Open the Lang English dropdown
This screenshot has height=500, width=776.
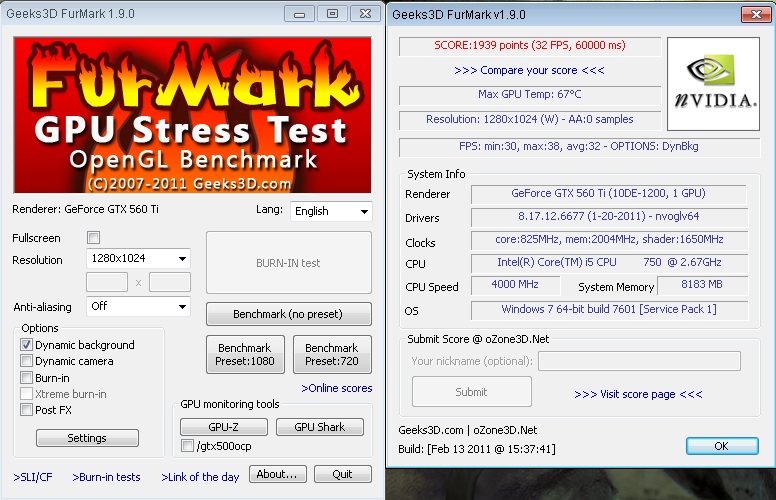click(331, 211)
